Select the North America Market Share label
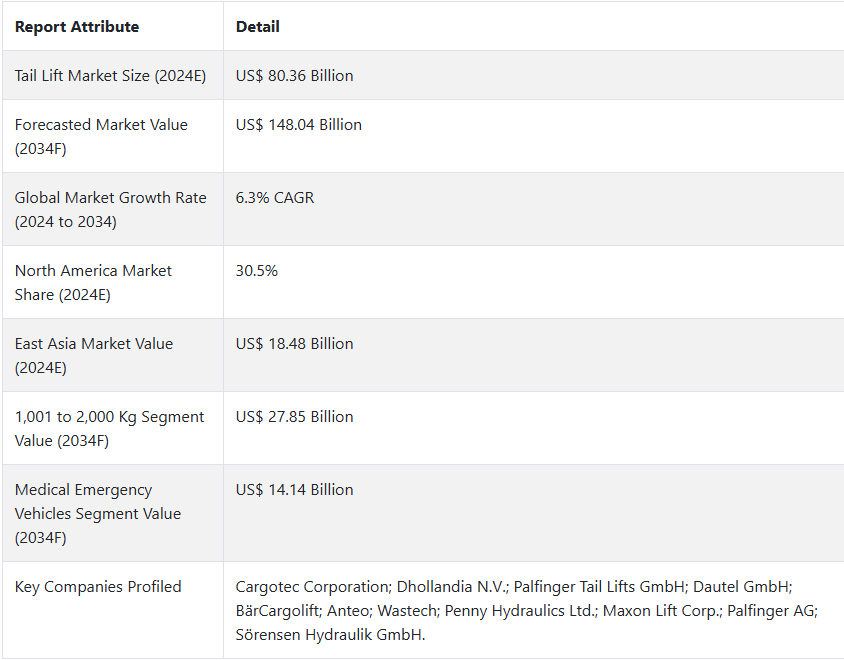Viewport: 844px width, 660px height. [x=93, y=283]
